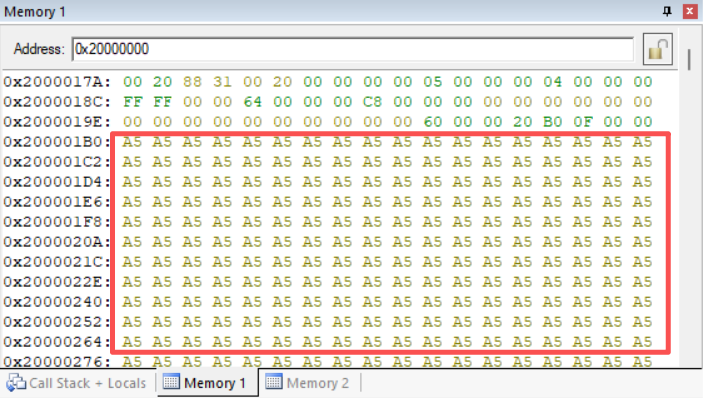
Task: Click the Call Stack + Locals tab icon
Action: (x=16, y=383)
